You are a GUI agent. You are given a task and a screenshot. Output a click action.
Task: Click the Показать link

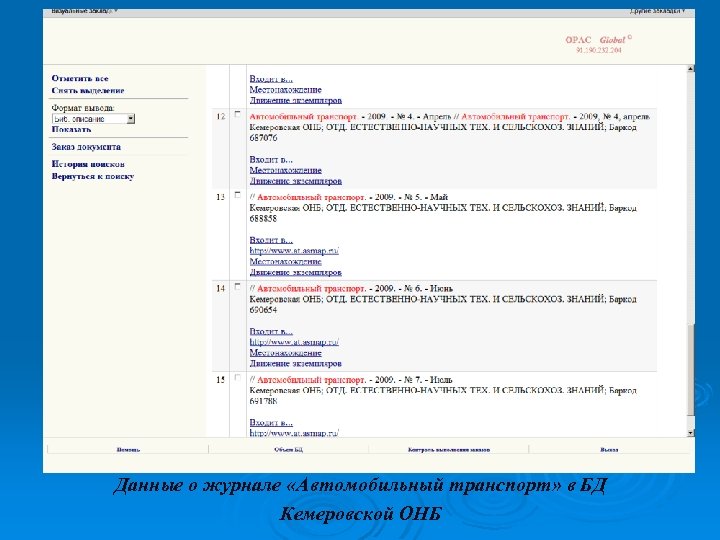tap(71, 129)
